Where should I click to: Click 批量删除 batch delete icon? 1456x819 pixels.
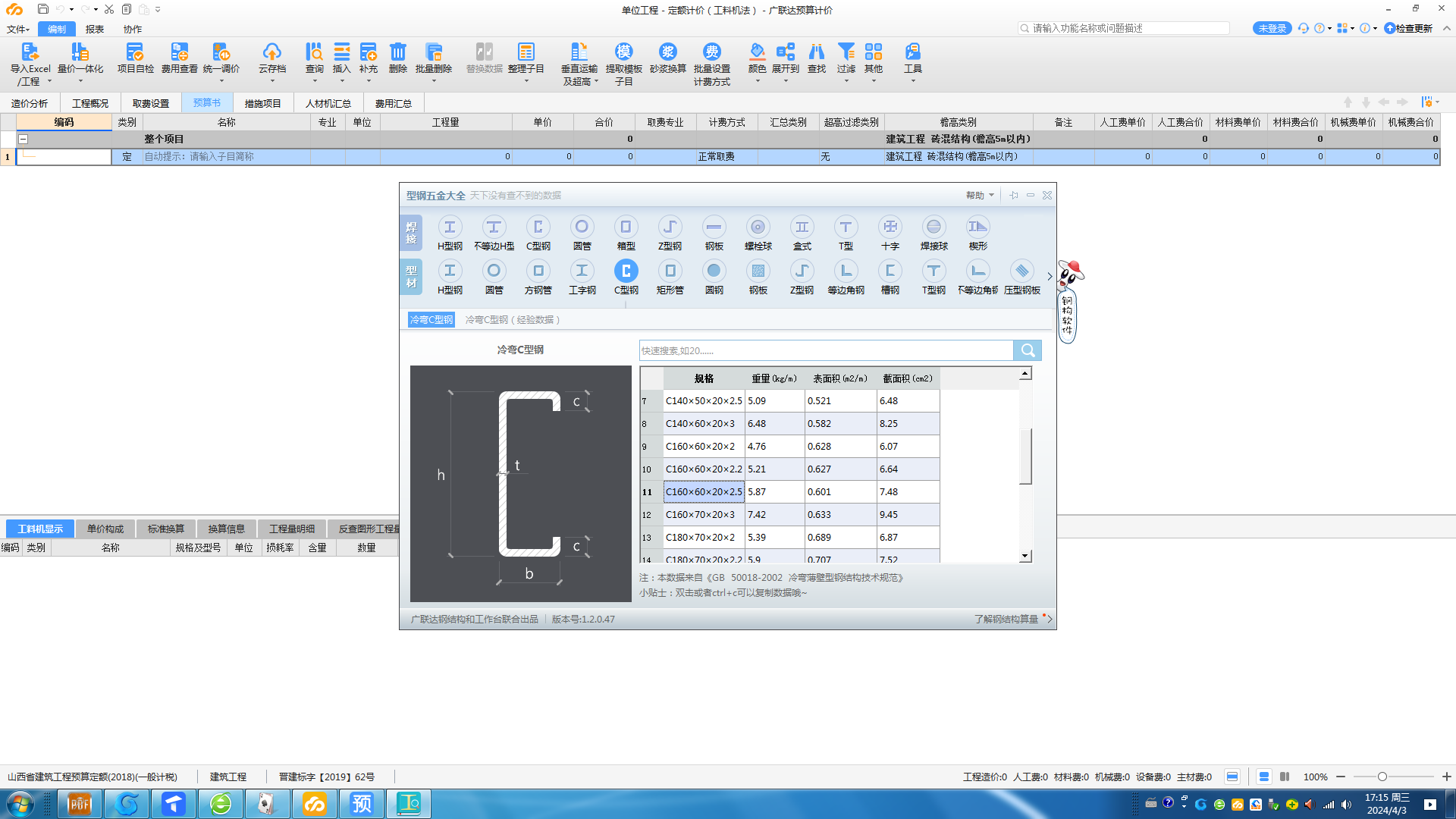[x=433, y=52]
